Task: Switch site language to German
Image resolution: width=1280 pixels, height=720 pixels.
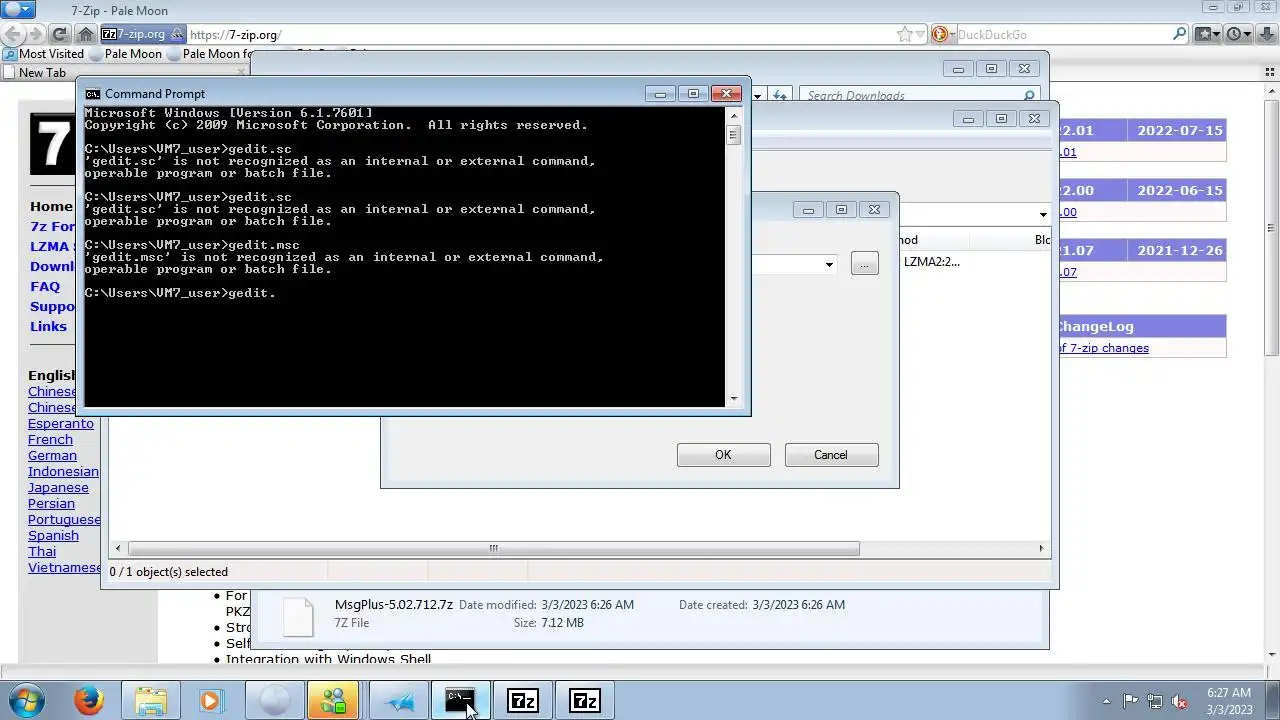Action: coord(52,455)
